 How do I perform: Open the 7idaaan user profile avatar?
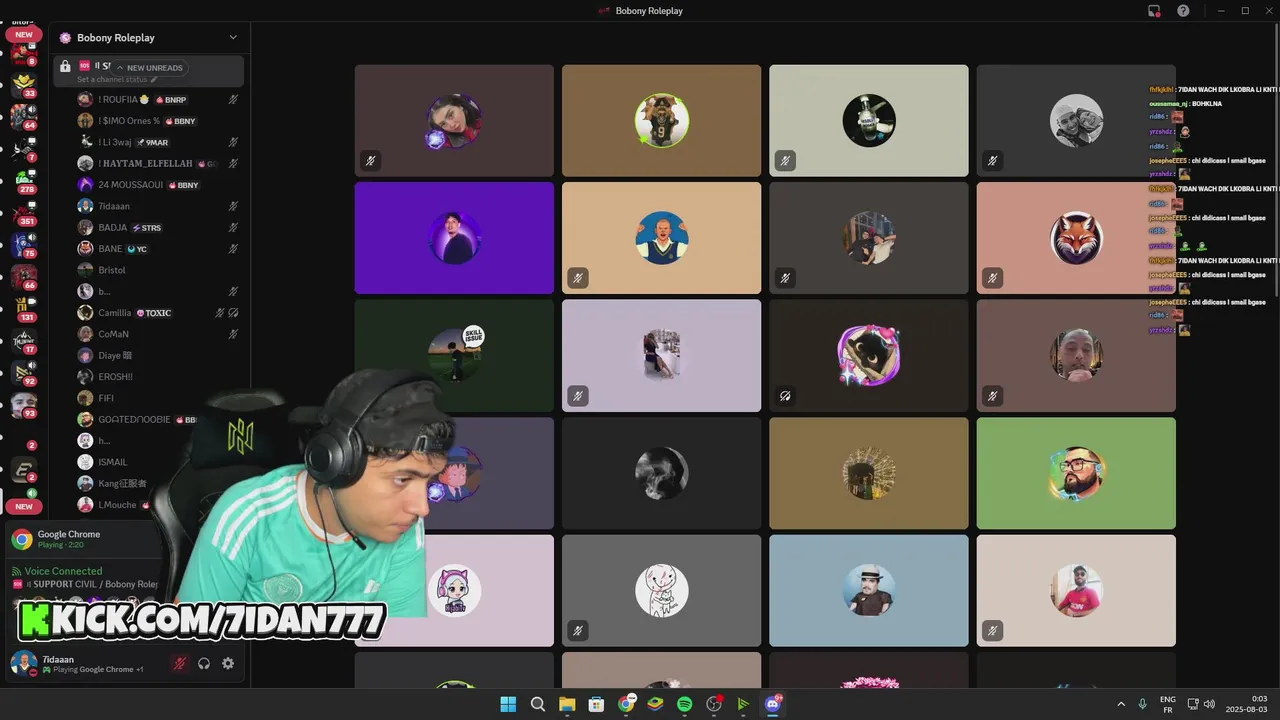pyautogui.click(x=23, y=663)
